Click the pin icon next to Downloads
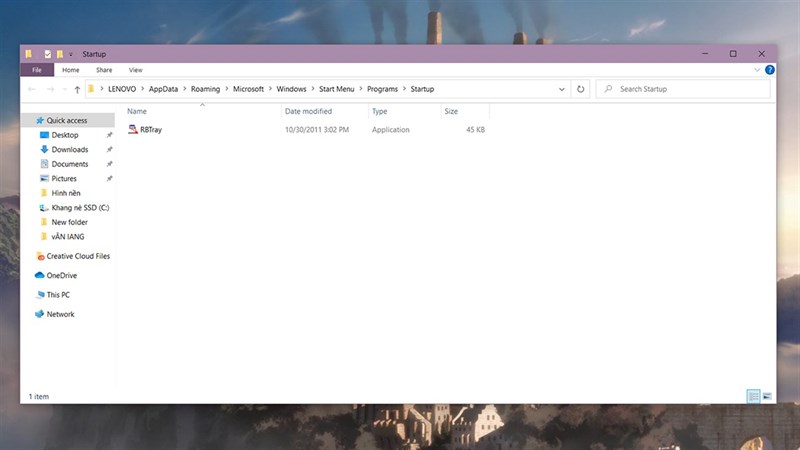This screenshot has height=450, width=800. tap(109, 149)
